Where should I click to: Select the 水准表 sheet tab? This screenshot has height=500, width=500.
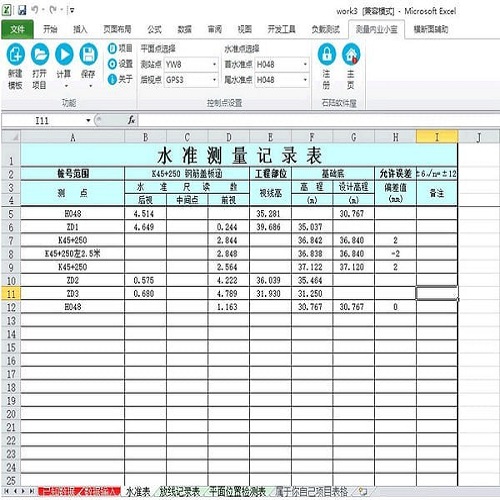(x=138, y=491)
